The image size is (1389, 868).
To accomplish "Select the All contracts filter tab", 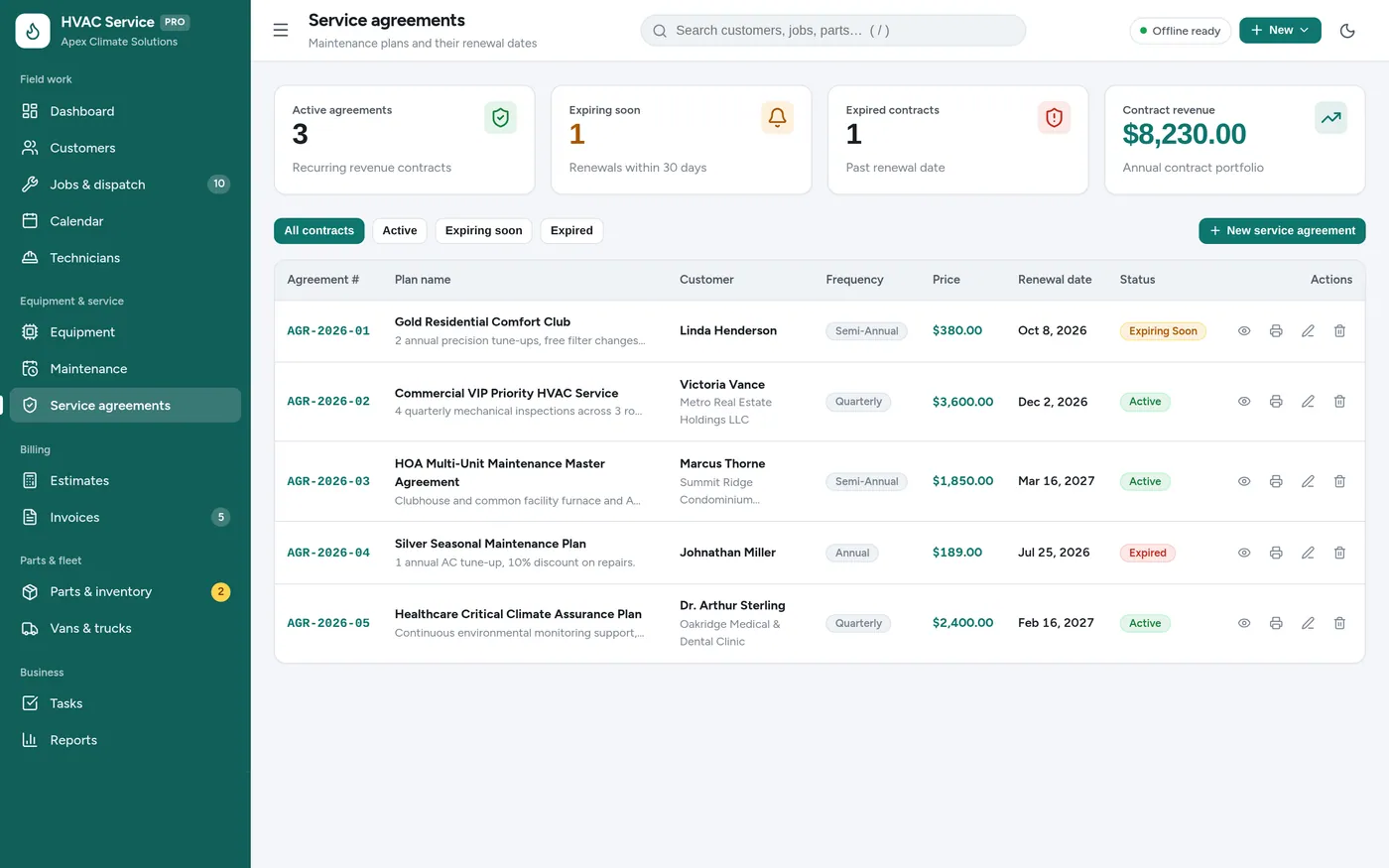I will tap(319, 231).
